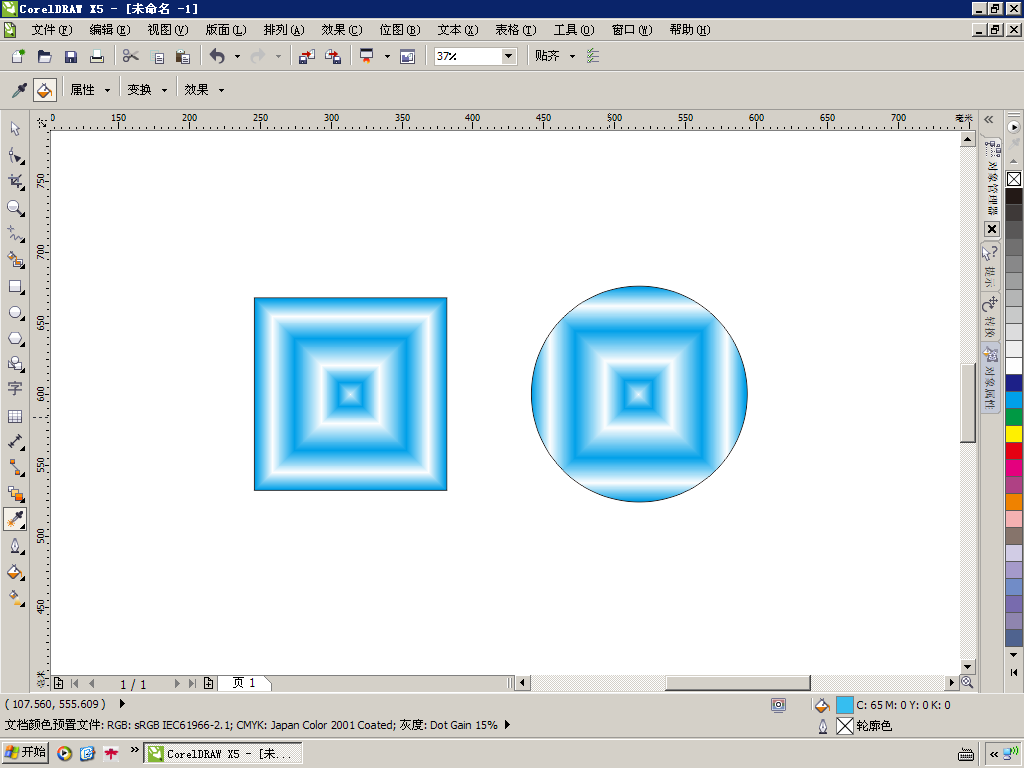Screen dimensions: 1024x768
Task: Open navigator zoom icon at corner
Action: [967, 682]
